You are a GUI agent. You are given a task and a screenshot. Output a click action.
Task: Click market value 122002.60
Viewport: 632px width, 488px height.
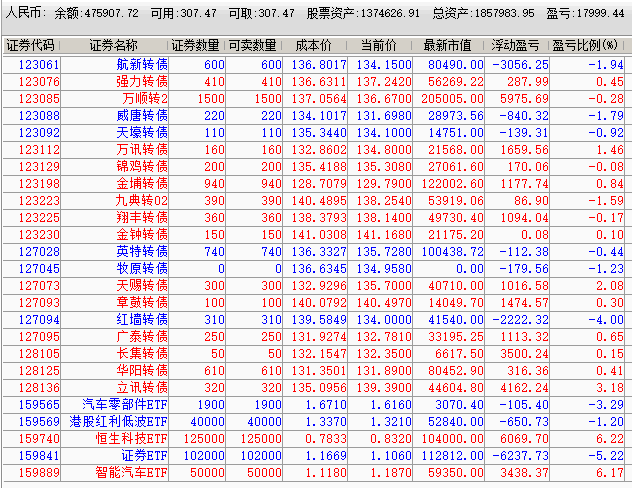click(x=452, y=184)
